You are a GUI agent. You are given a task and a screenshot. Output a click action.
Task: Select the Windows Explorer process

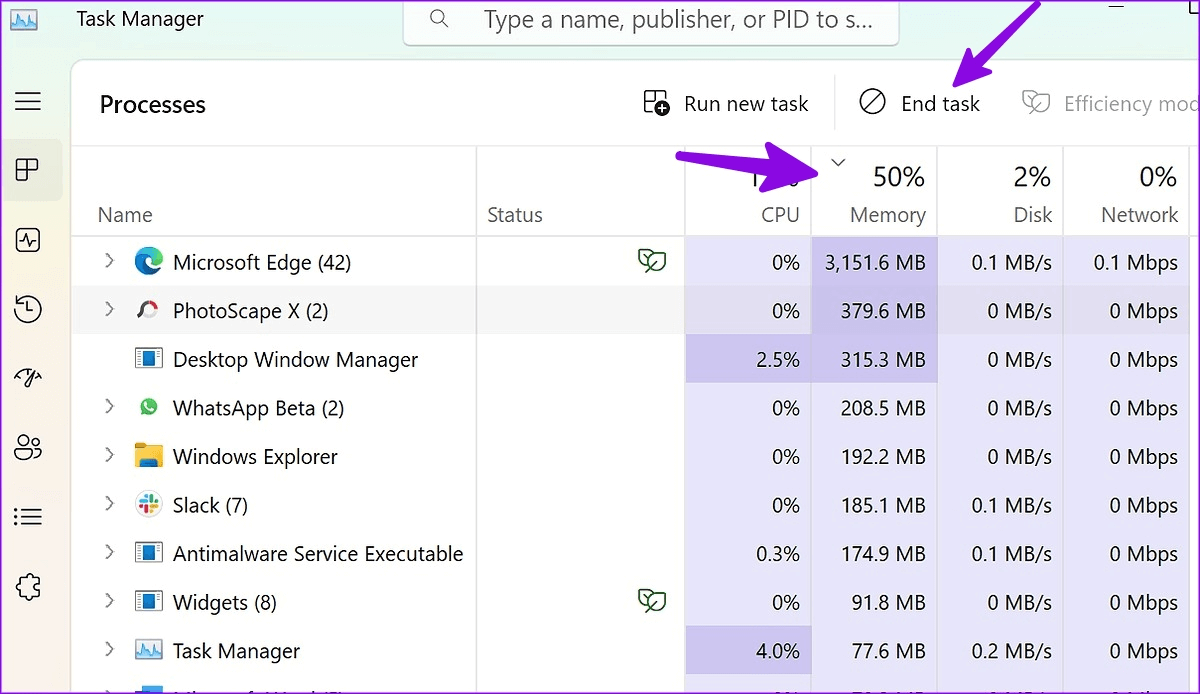[255, 456]
